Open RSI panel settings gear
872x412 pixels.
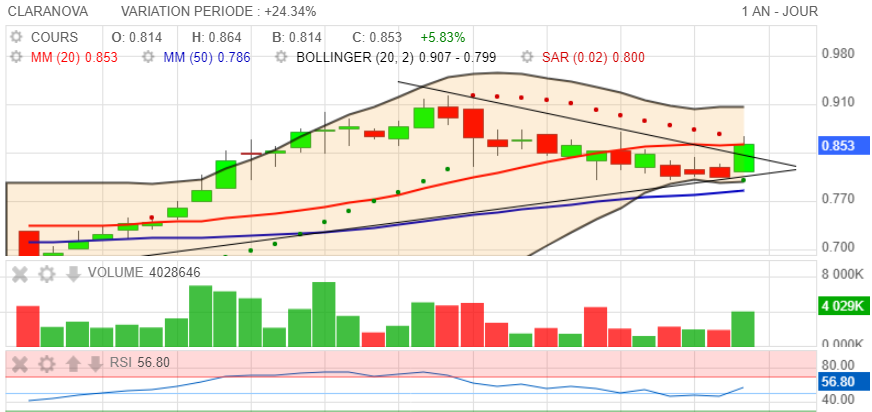(47, 364)
